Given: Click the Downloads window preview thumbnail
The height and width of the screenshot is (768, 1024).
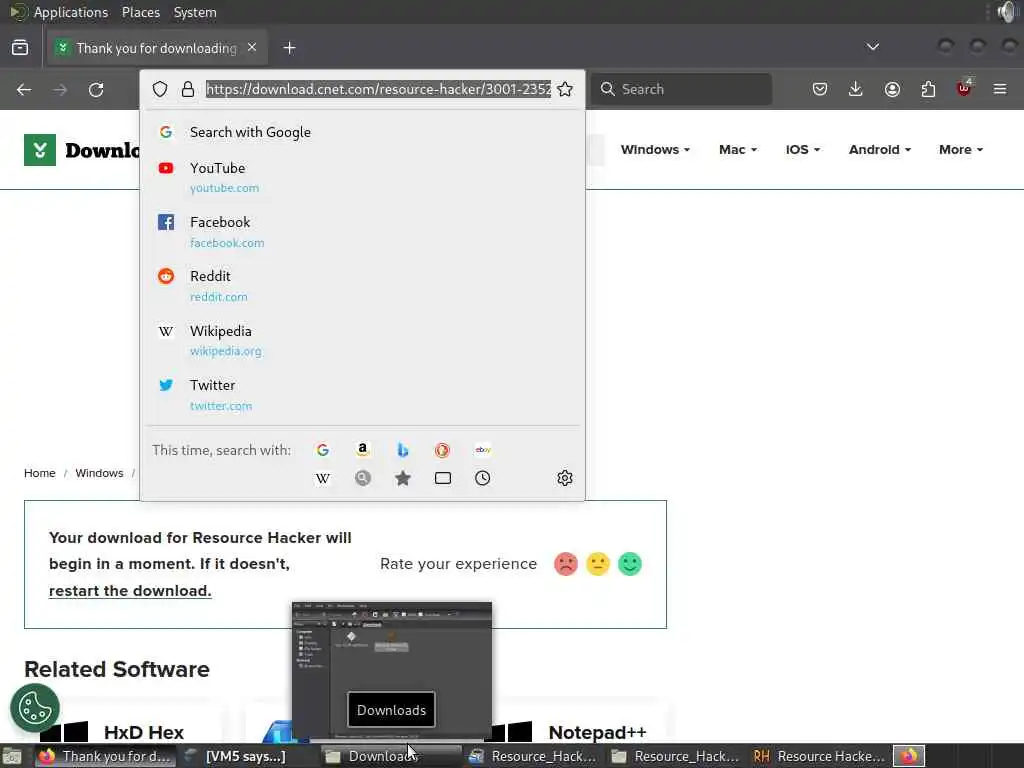Looking at the screenshot, I should click(392, 671).
